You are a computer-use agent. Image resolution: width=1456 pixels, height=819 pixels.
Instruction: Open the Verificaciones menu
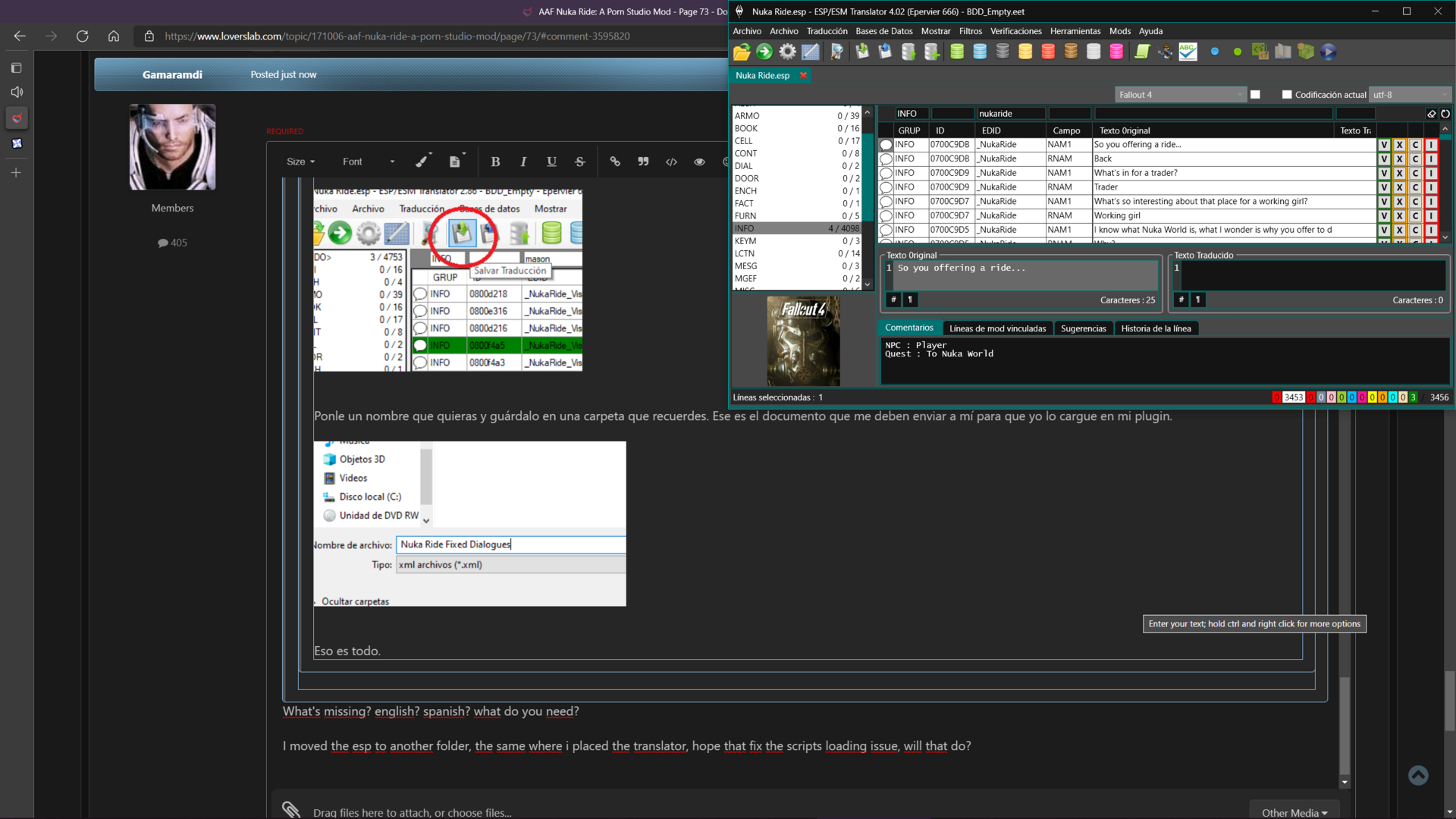pyautogui.click(x=1015, y=31)
